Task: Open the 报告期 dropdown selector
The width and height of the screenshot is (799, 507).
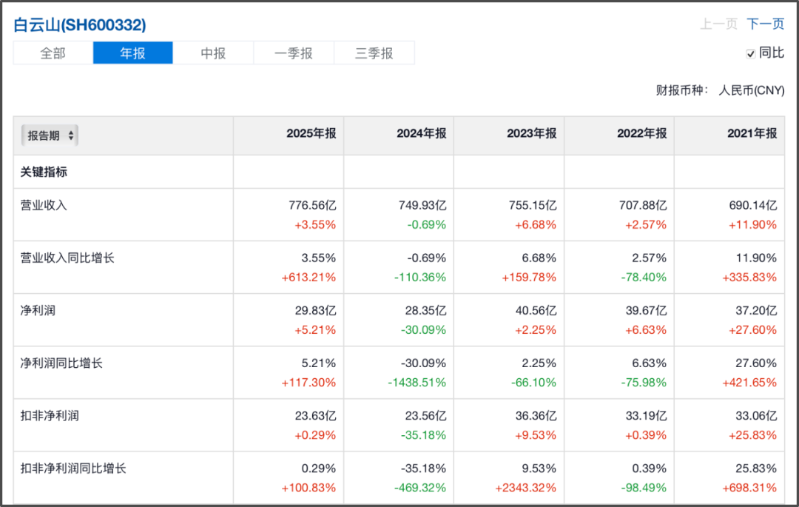Action: (x=49, y=136)
